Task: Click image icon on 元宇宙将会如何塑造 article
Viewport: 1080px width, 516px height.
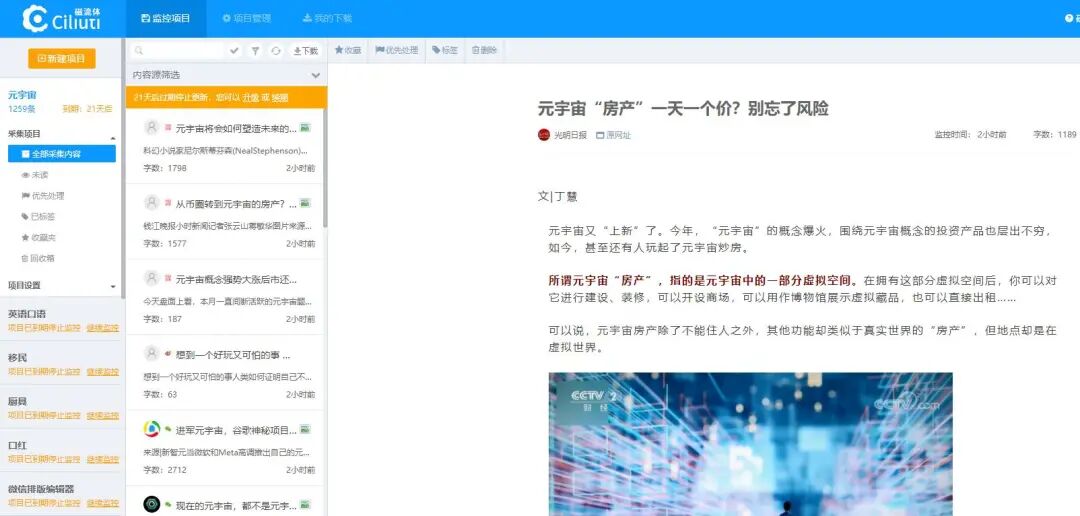Action: coord(305,127)
